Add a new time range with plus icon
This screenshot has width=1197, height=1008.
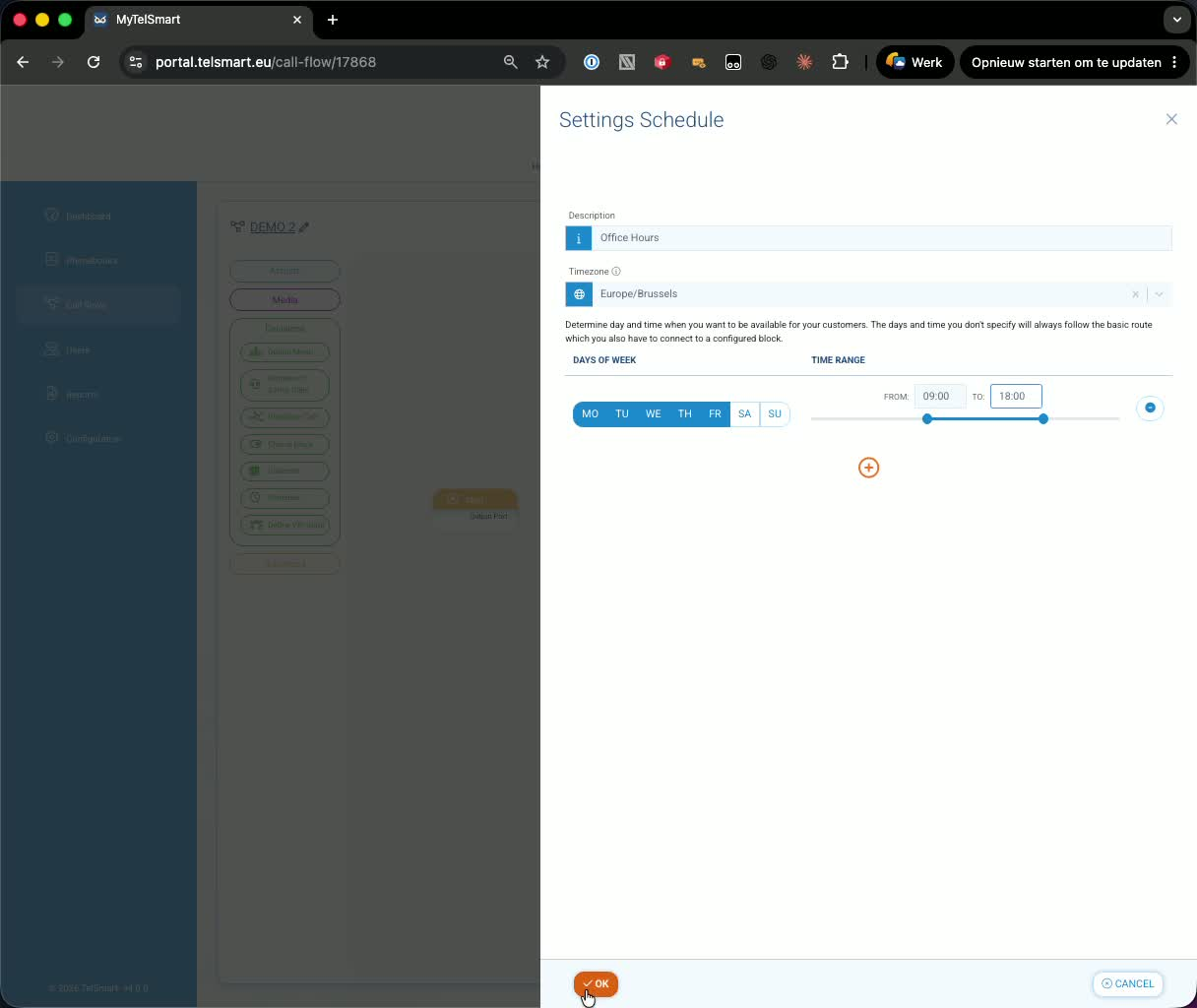[868, 468]
